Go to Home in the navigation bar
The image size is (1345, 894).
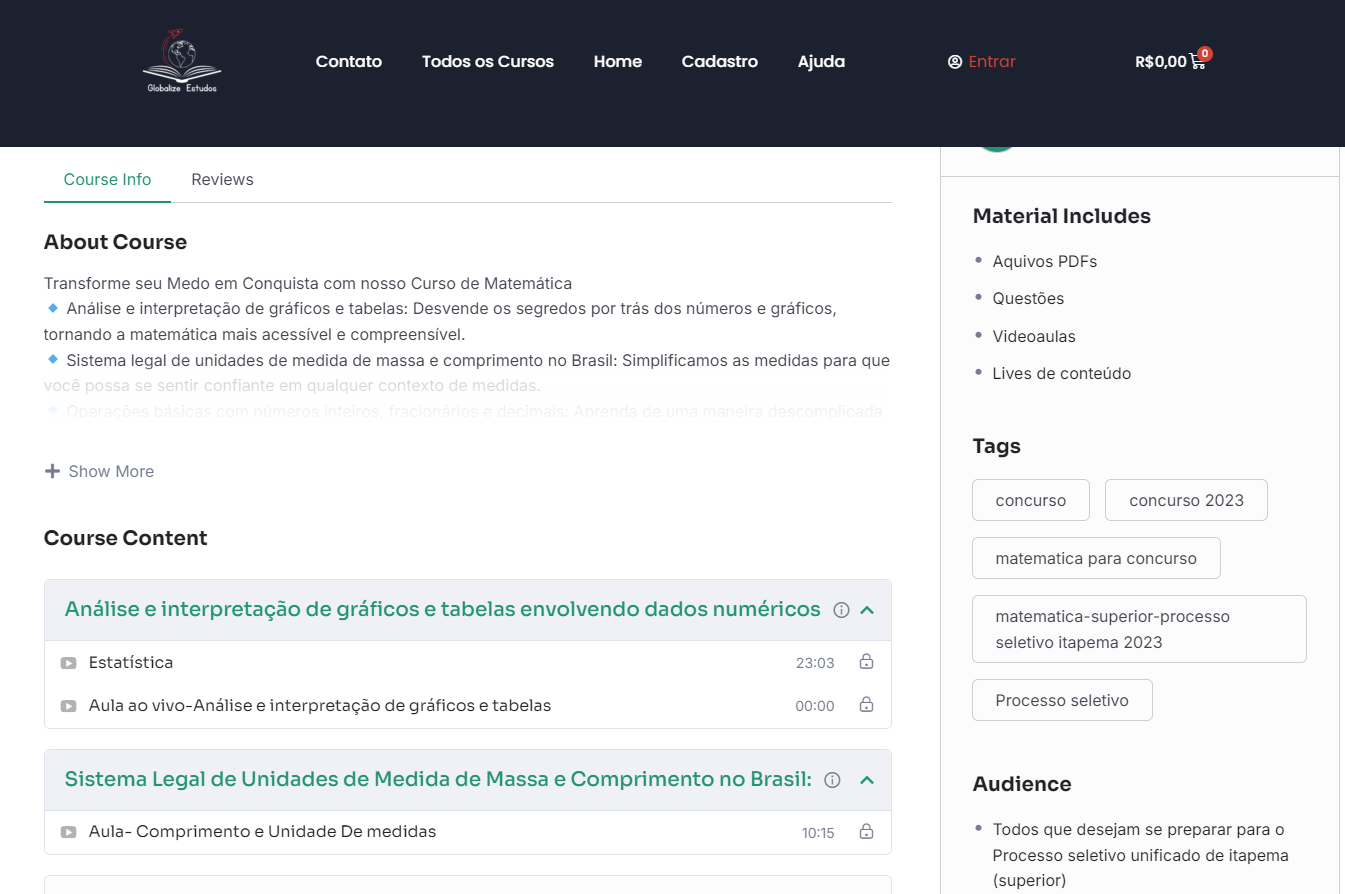(x=618, y=61)
